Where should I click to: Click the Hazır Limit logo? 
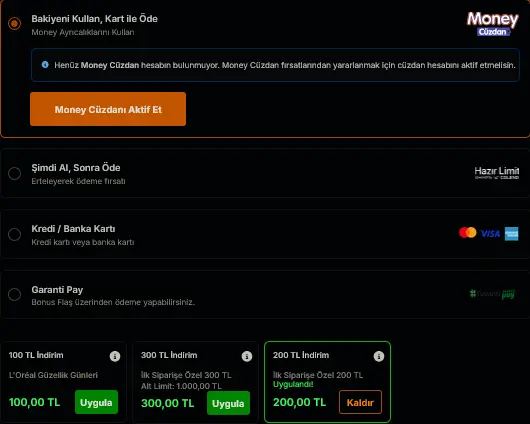497,173
